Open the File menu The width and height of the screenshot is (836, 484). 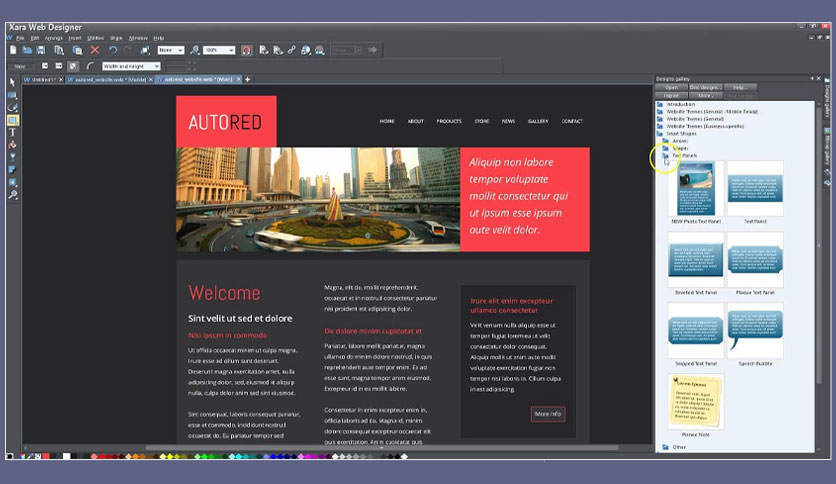pyautogui.click(x=20, y=38)
